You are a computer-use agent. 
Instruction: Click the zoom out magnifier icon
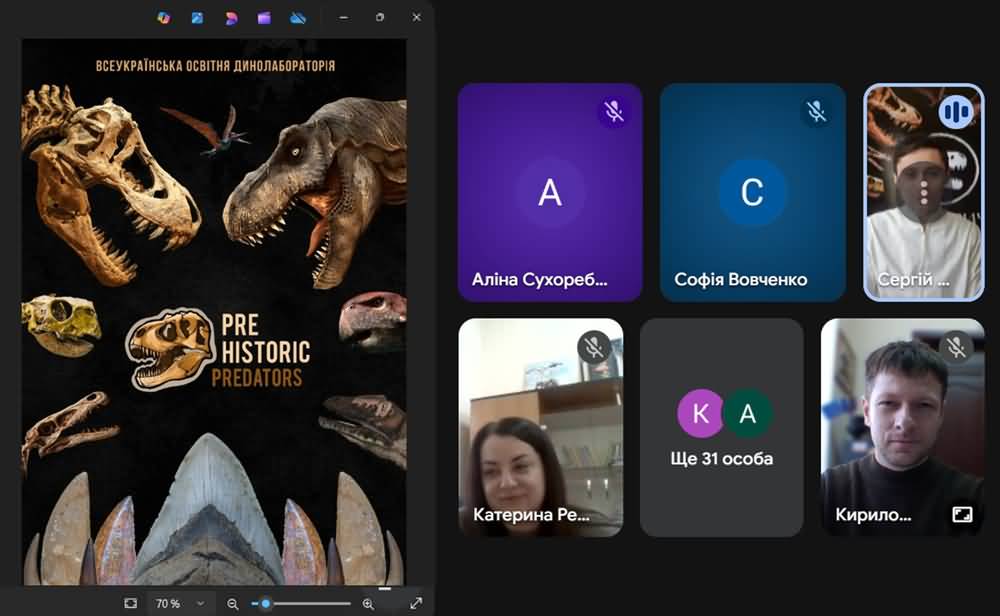[x=233, y=603]
